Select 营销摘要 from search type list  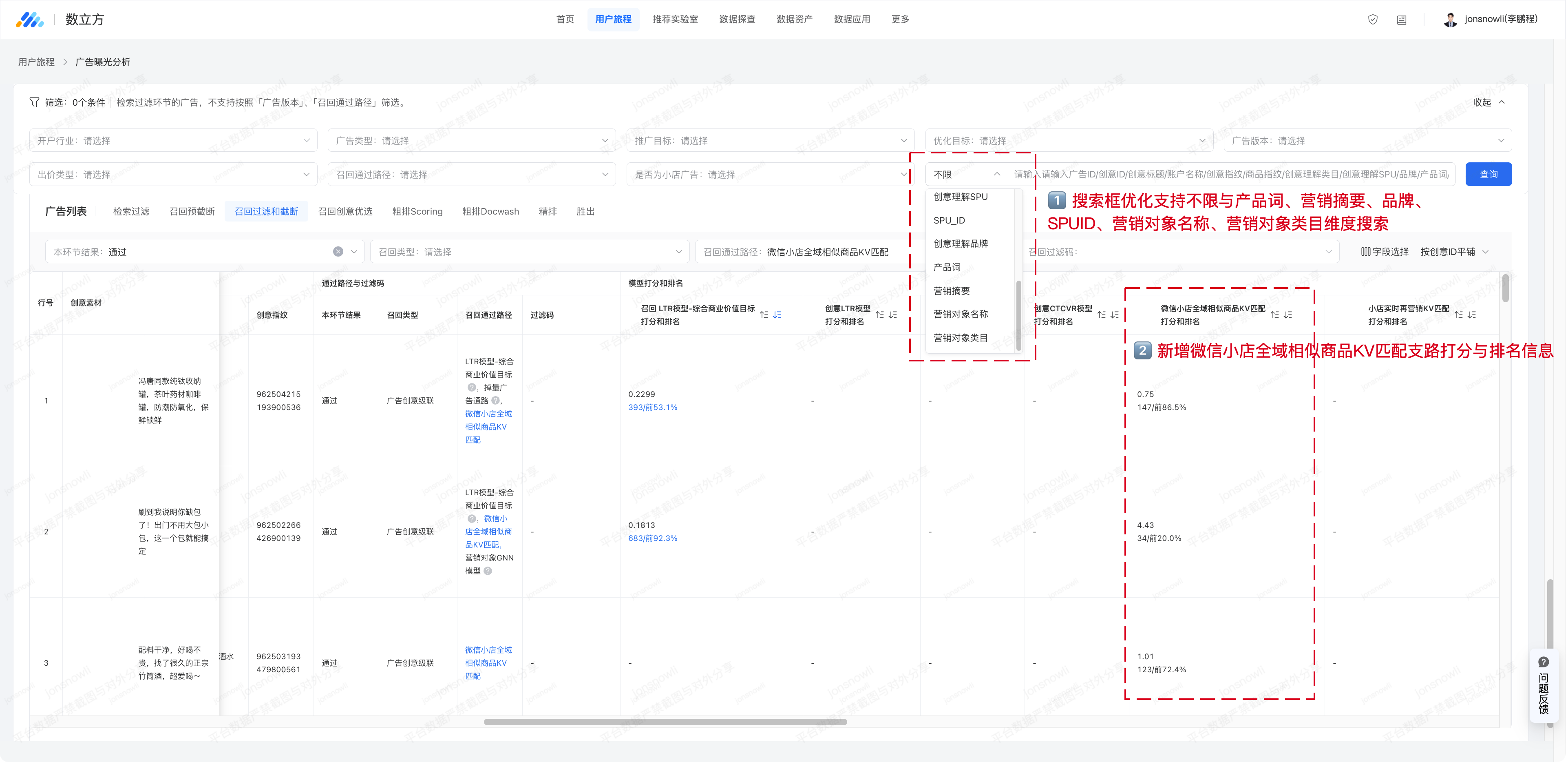point(952,291)
